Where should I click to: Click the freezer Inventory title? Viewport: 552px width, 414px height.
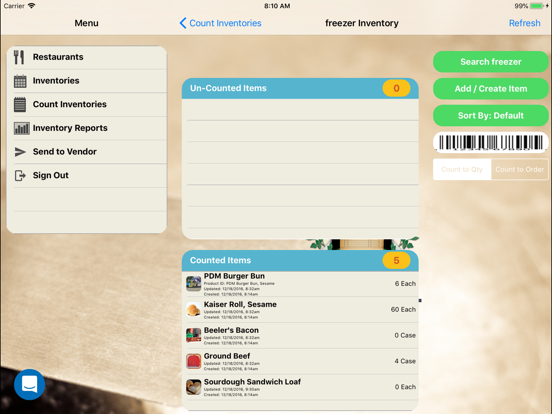point(362,23)
